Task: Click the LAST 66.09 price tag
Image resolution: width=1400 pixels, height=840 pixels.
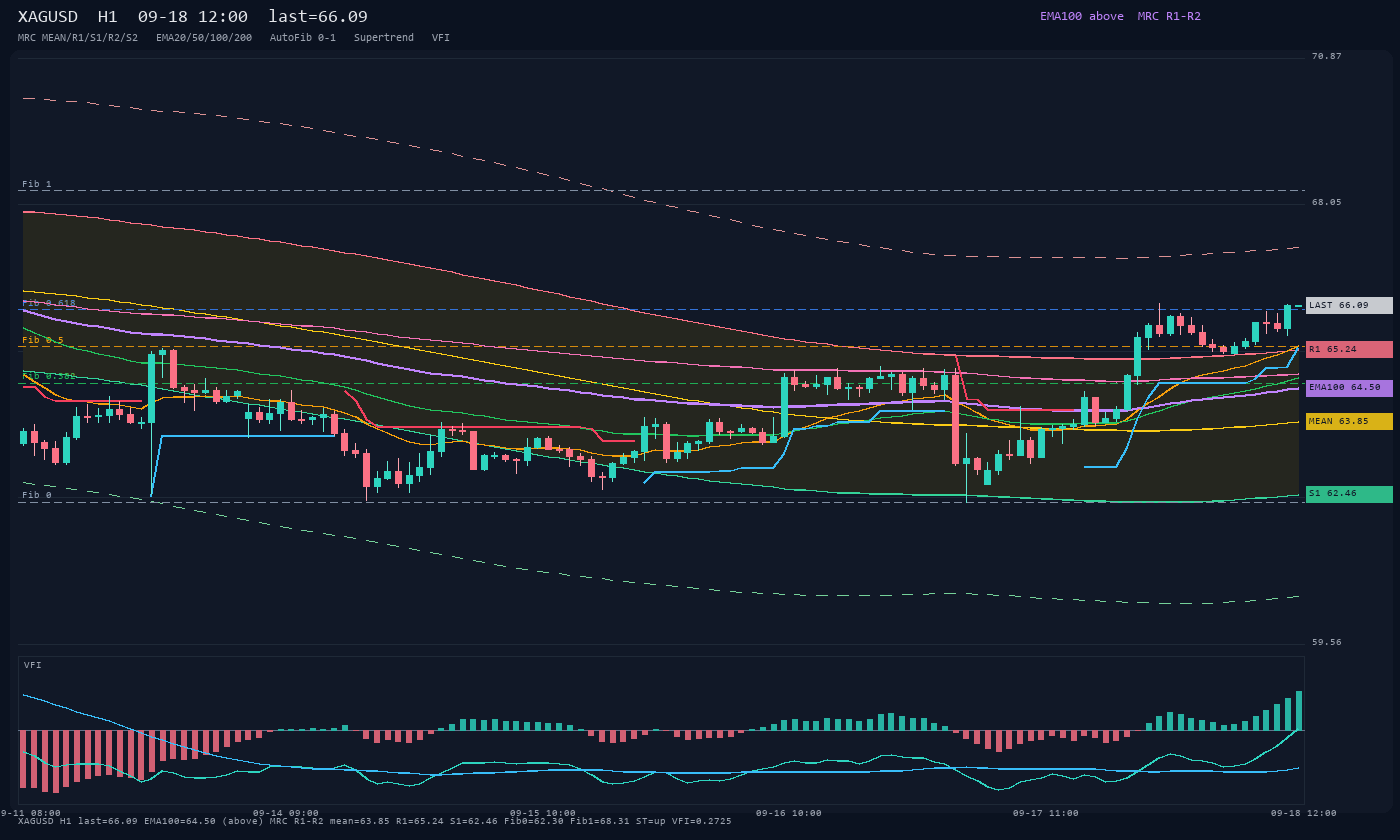Action: pyautogui.click(x=1349, y=305)
